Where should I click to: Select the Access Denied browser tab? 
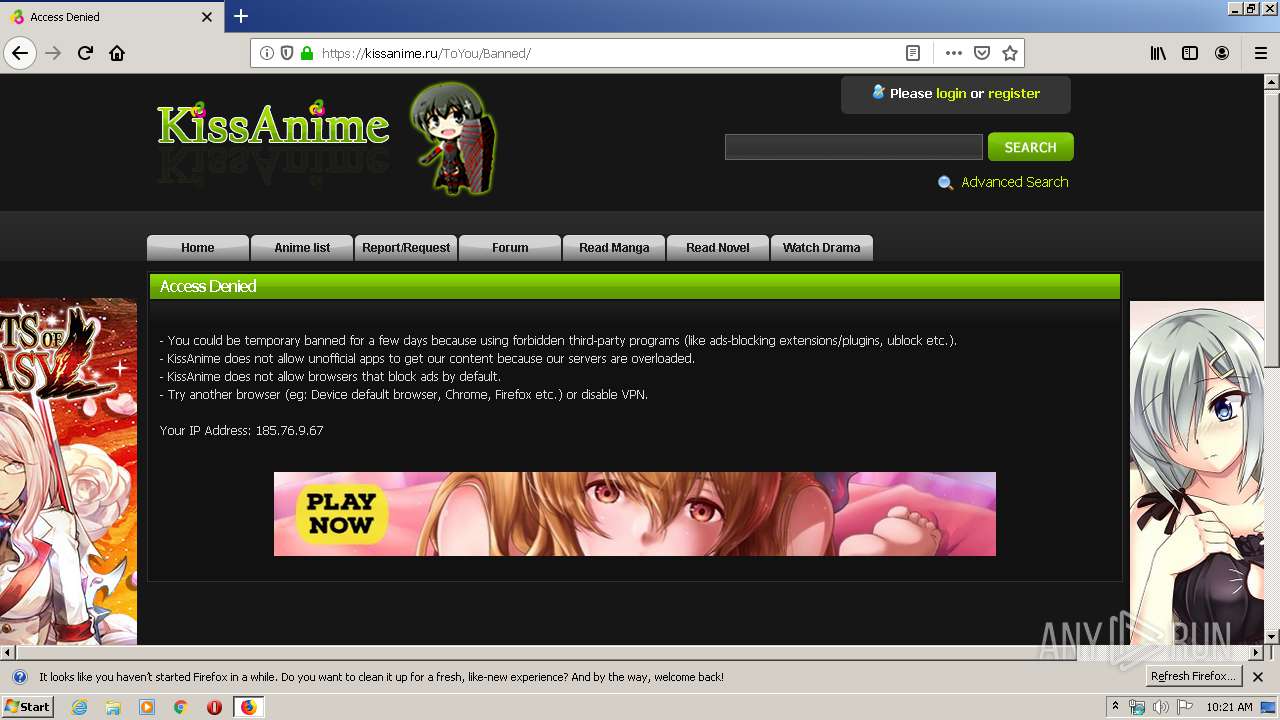coord(112,17)
